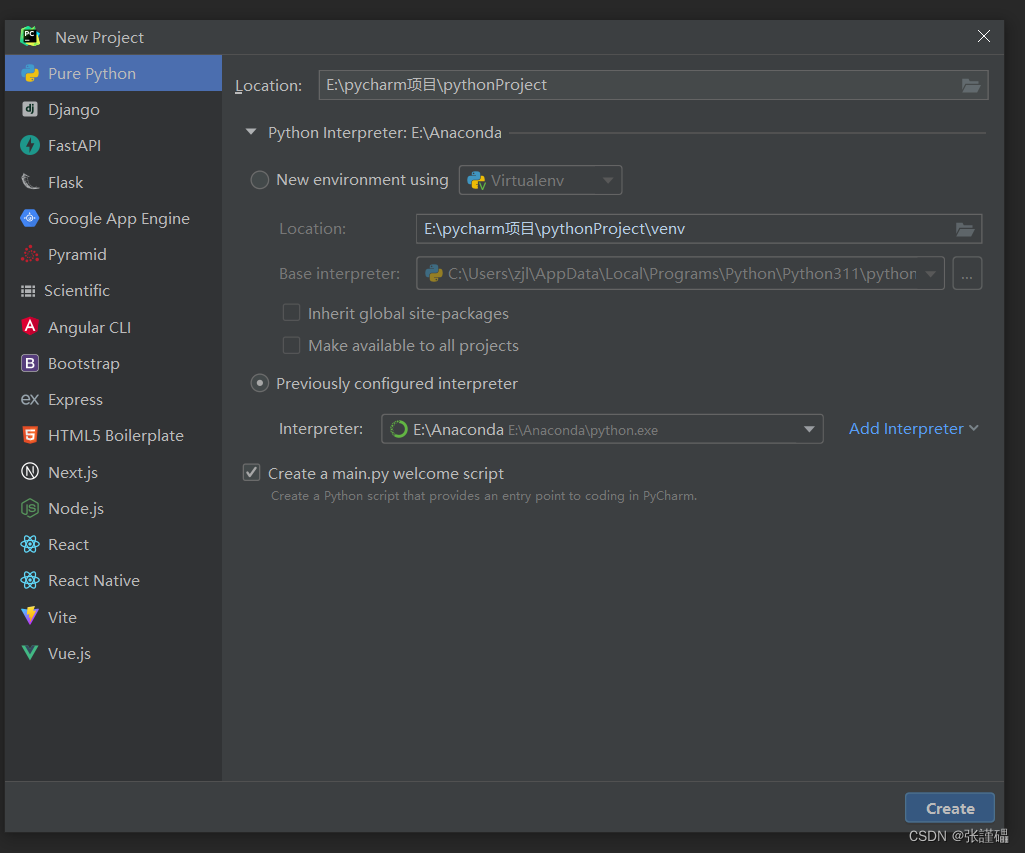Click the Scientific grid icon
The height and width of the screenshot is (853, 1025).
(x=28, y=291)
